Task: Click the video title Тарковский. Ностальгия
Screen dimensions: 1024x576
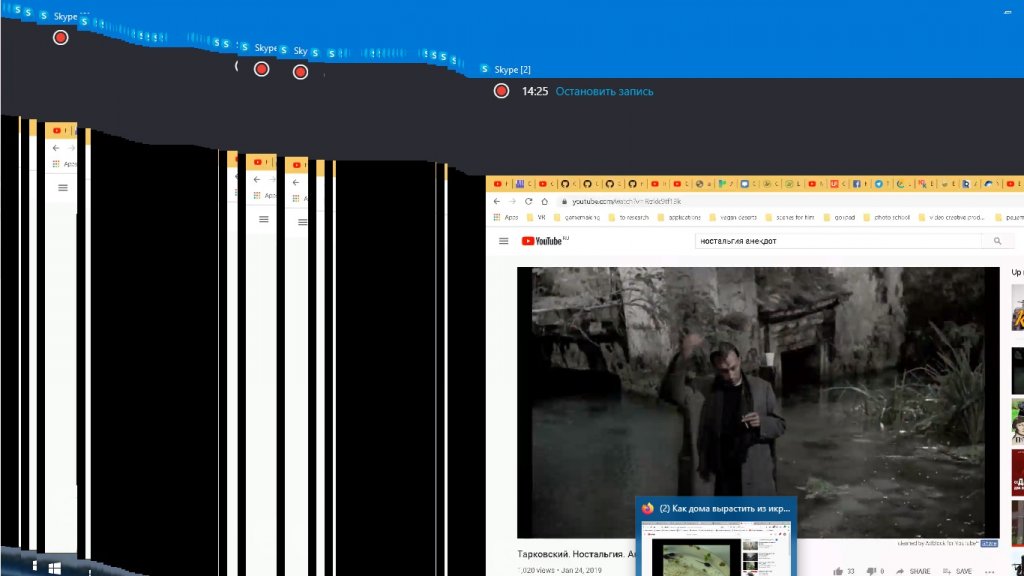Action: click(x=576, y=554)
